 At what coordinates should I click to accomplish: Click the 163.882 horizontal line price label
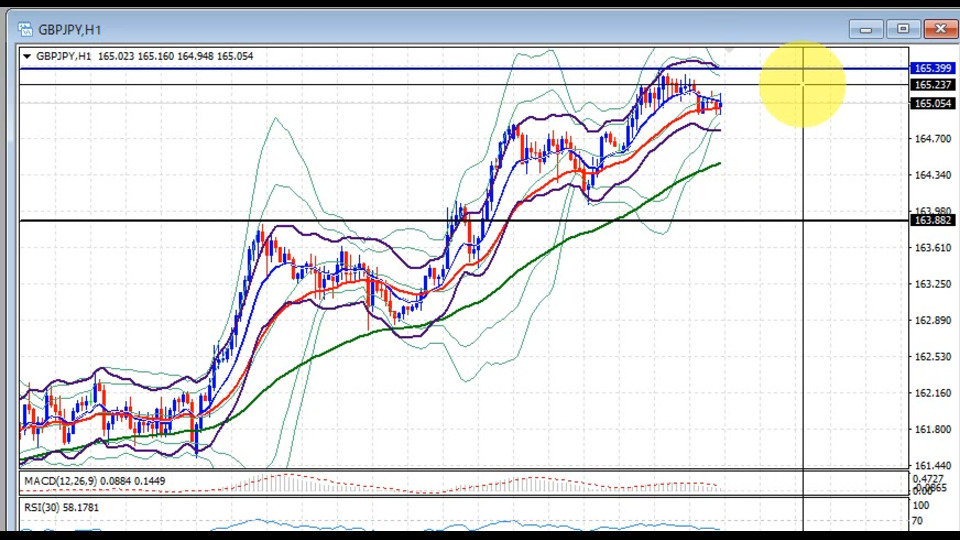(x=932, y=220)
